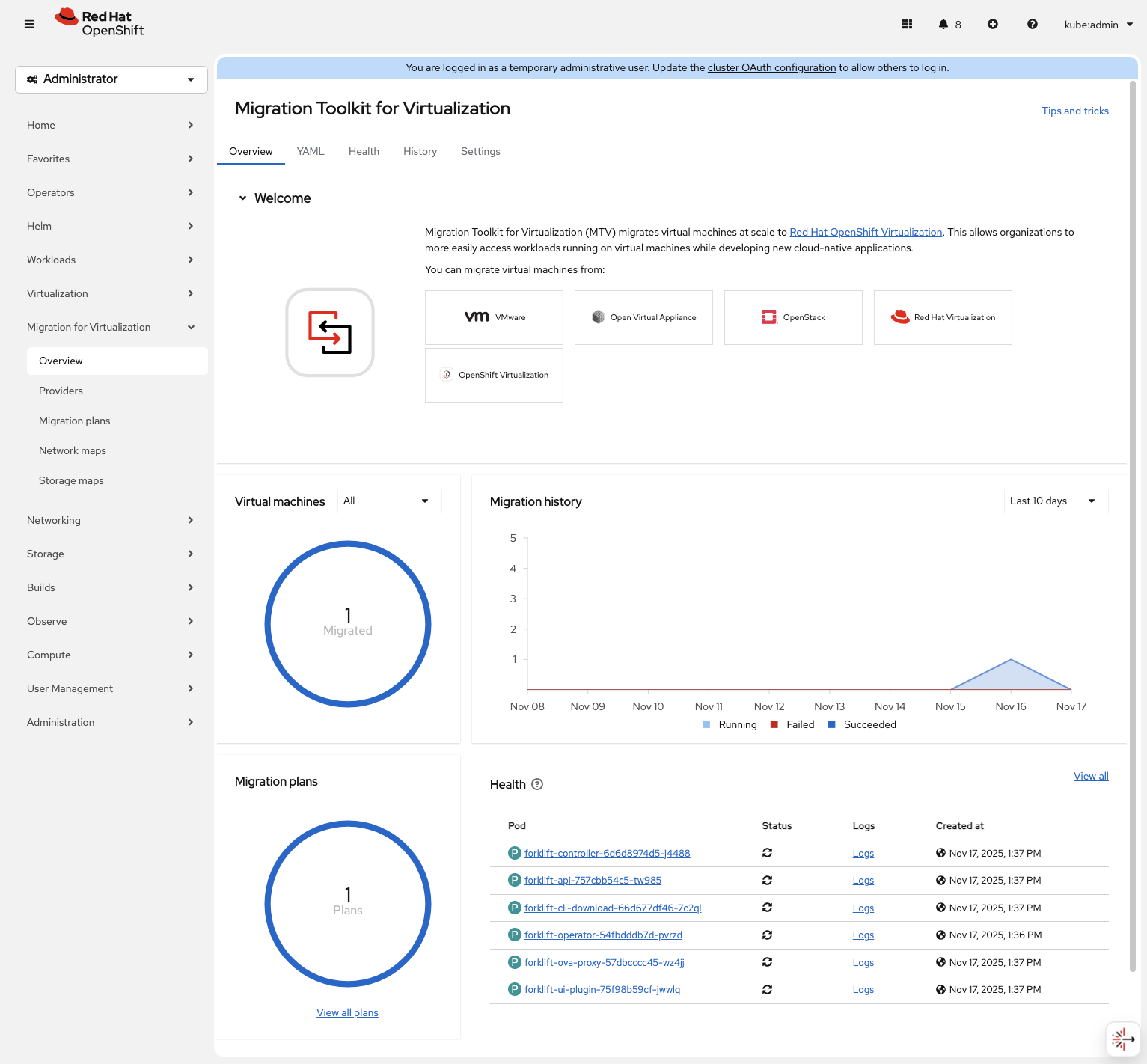
Task: Switch to the YAML tab
Action: point(311,151)
